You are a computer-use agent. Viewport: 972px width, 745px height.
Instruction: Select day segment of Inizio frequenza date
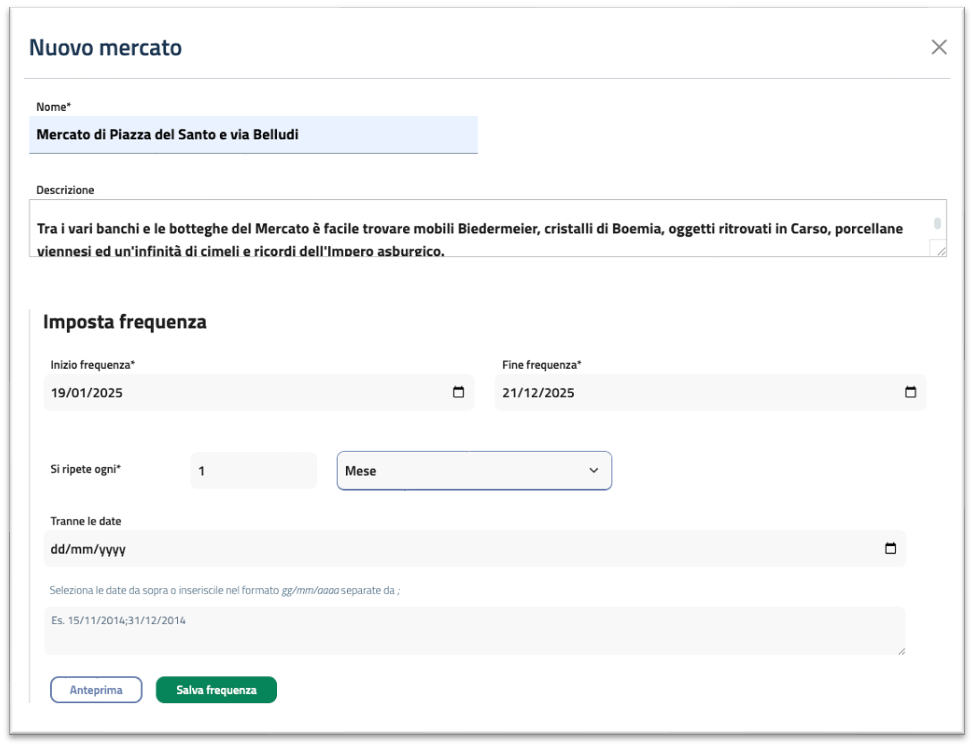(59, 393)
